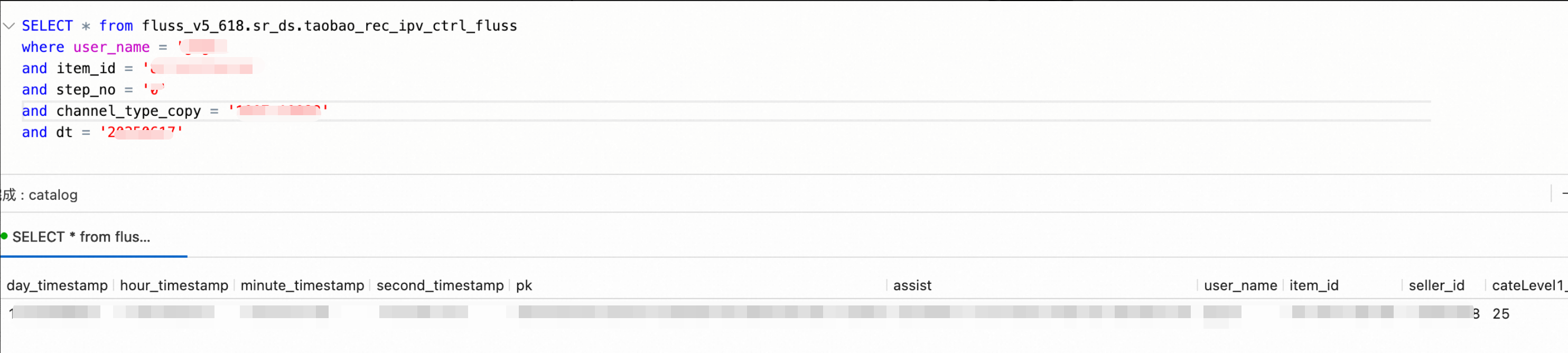
Task: Place cursor on the dt condition line
Action: pyautogui.click(x=101, y=132)
